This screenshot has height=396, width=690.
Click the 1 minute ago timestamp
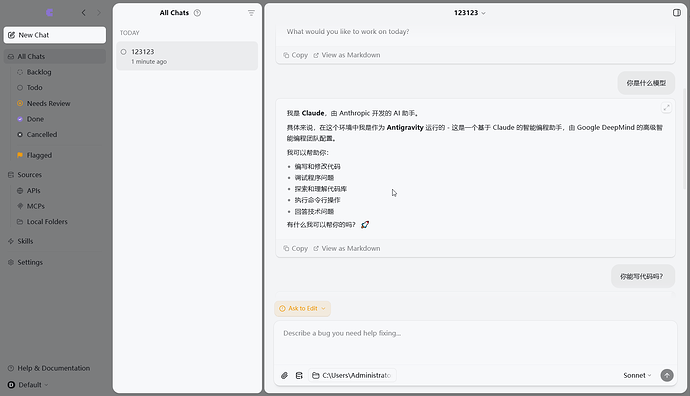[x=149, y=62]
